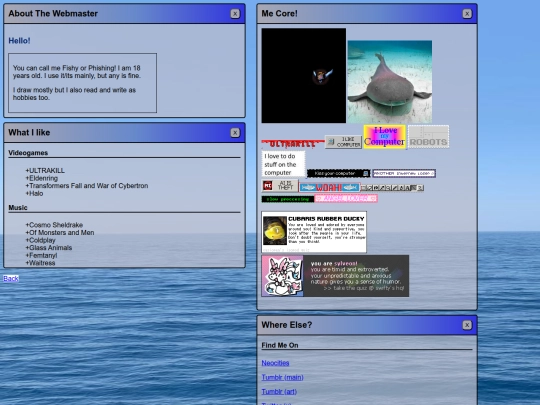Click the Where Else? title text

[x=287, y=325]
